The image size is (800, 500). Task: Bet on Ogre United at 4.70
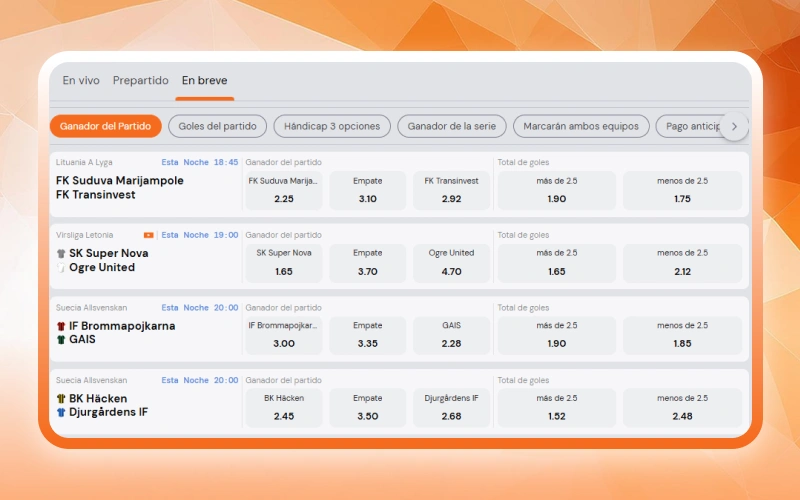(x=452, y=263)
